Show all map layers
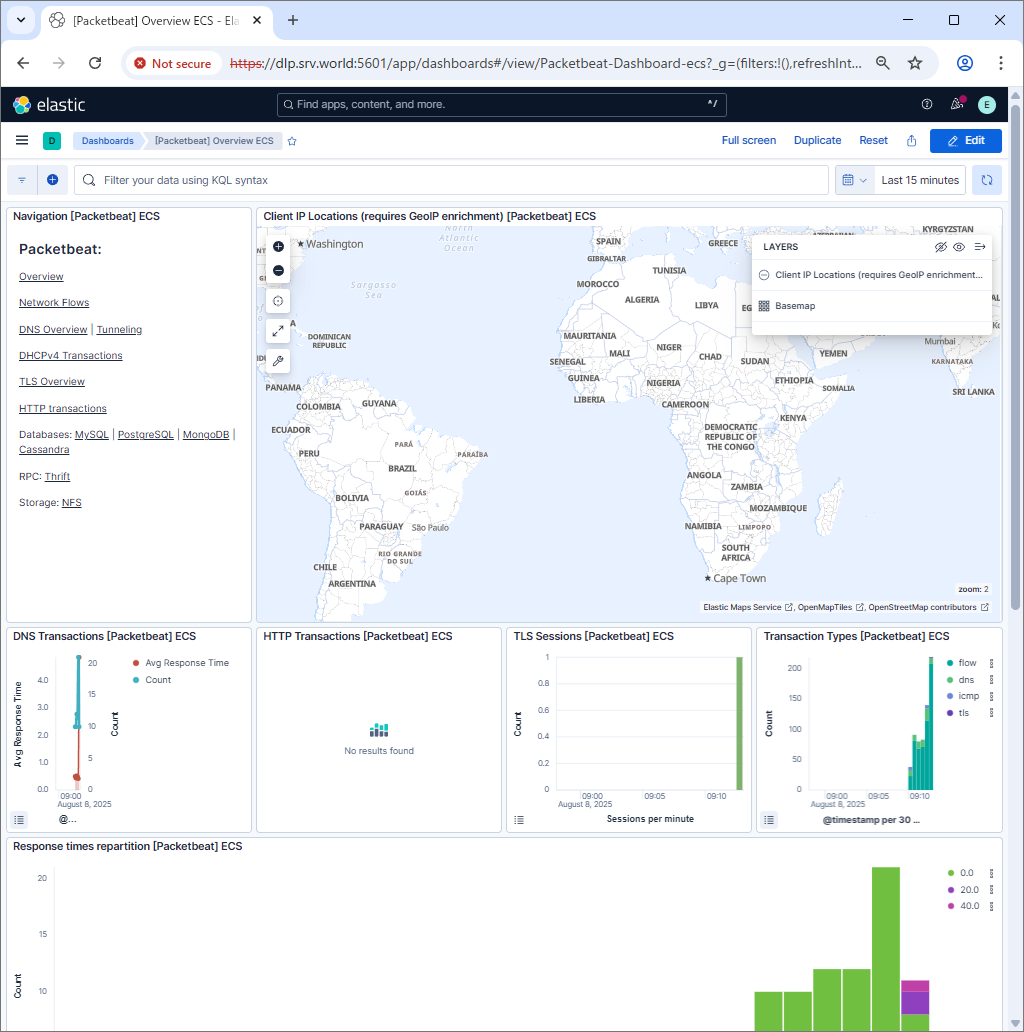1024x1032 pixels. (x=959, y=246)
